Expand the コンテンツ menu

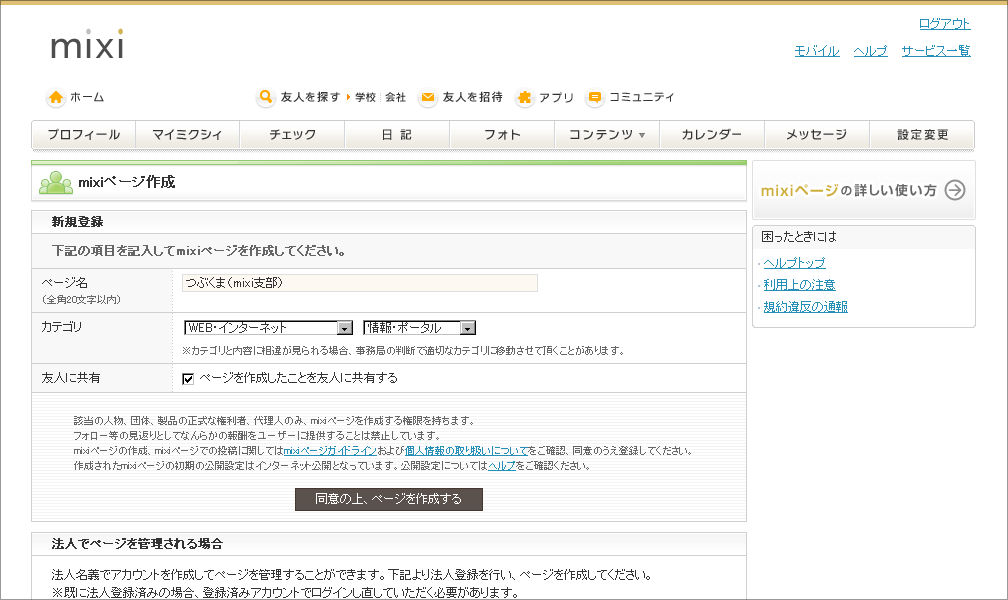coord(607,135)
